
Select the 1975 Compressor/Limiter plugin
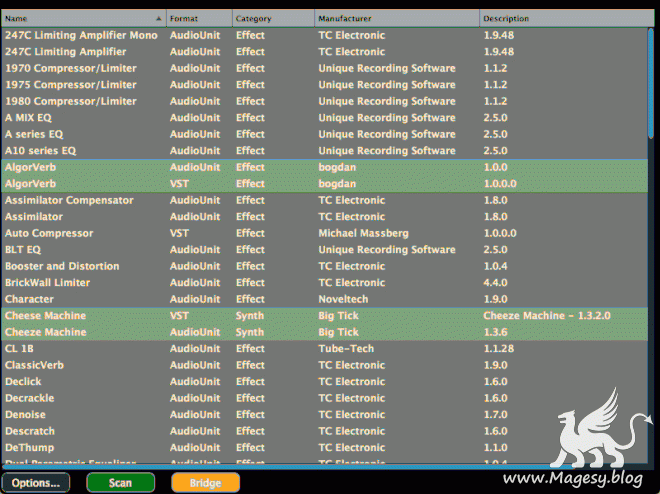click(x=325, y=85)
